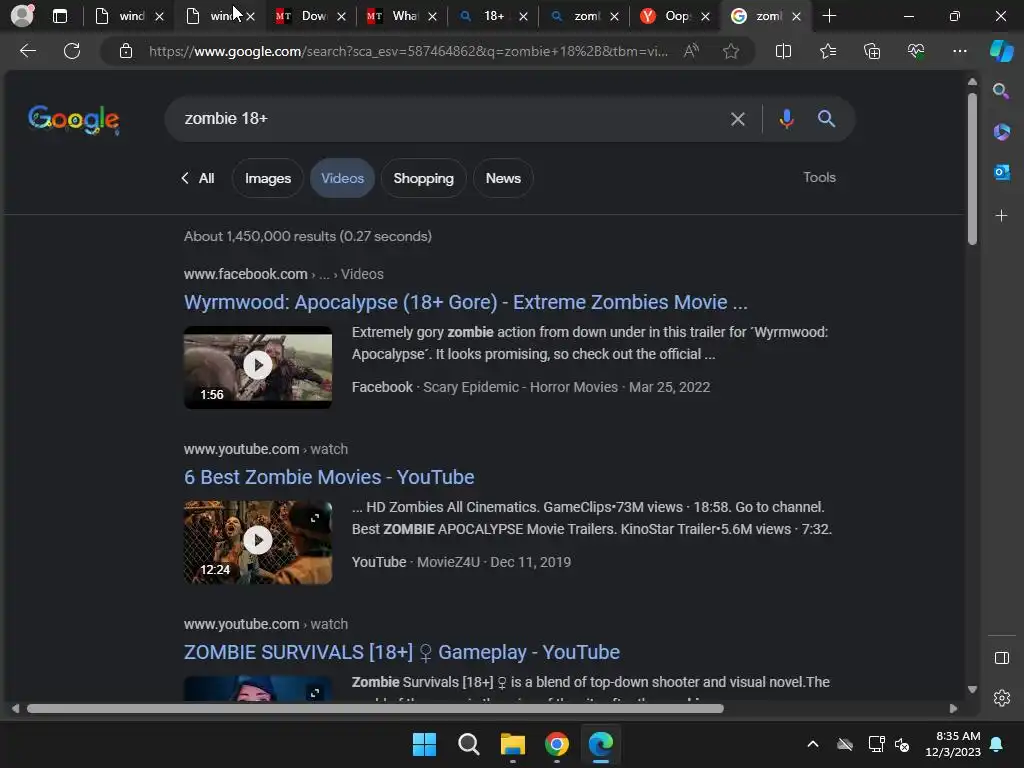Open split screen icon
This screenshot has height=768, width=1024.
tap(783, 51)
